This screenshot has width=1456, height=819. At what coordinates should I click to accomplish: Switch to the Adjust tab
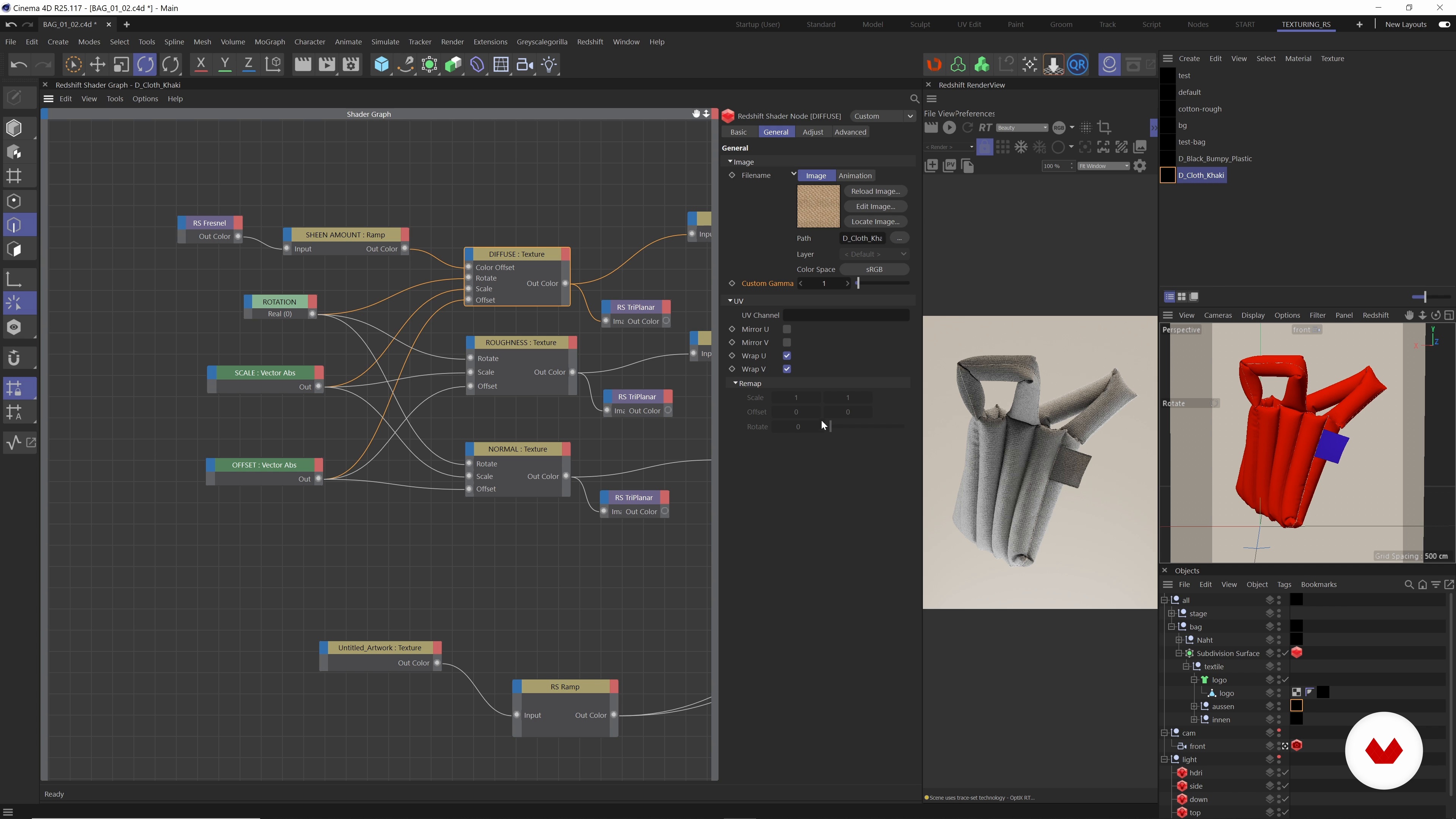pyautogui.click(x=812, y=132)
